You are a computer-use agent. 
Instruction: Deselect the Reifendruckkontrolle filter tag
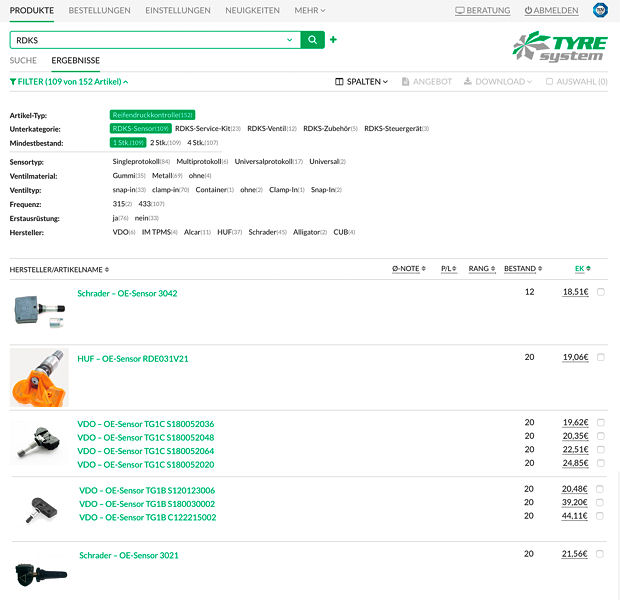pyautogui.click(x=152, y=115)
